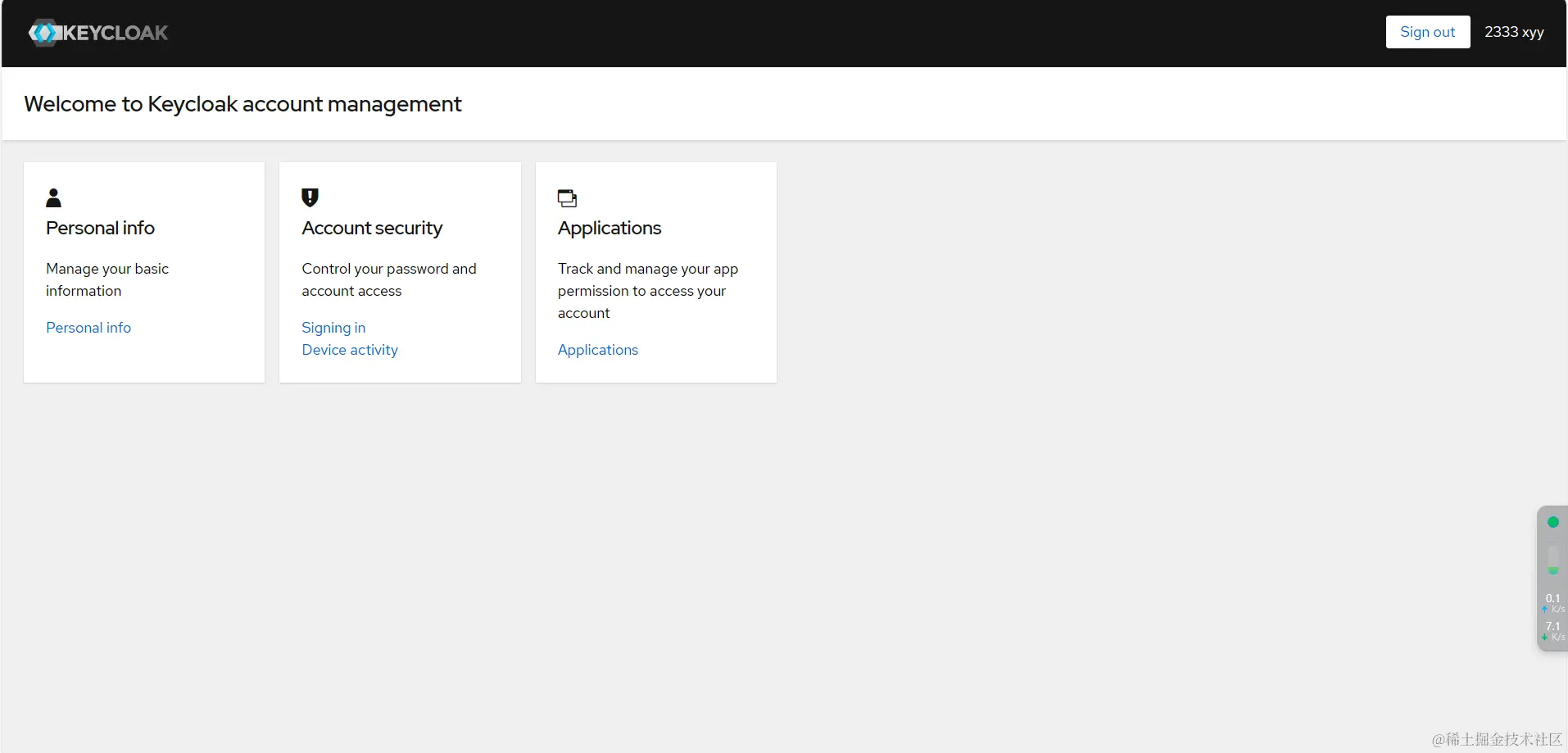Click the Personal info card heading
This screenshot has height=753, width=1568.
101,228
